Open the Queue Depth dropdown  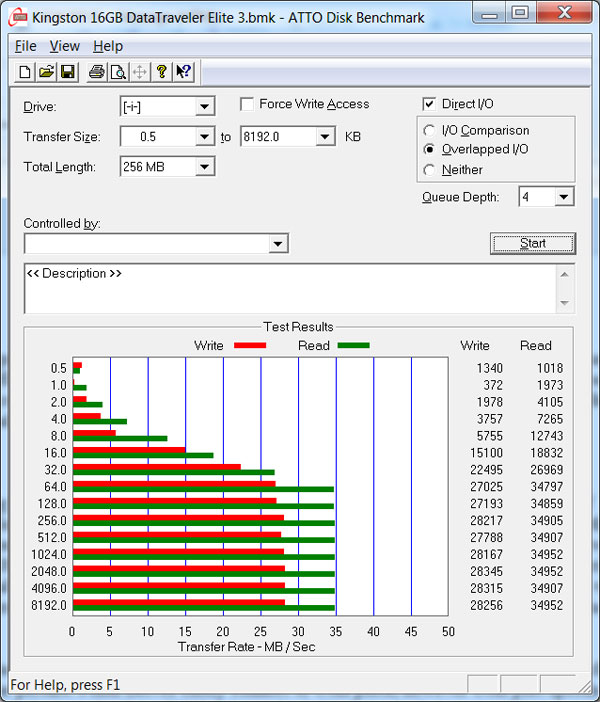[564, 197]
